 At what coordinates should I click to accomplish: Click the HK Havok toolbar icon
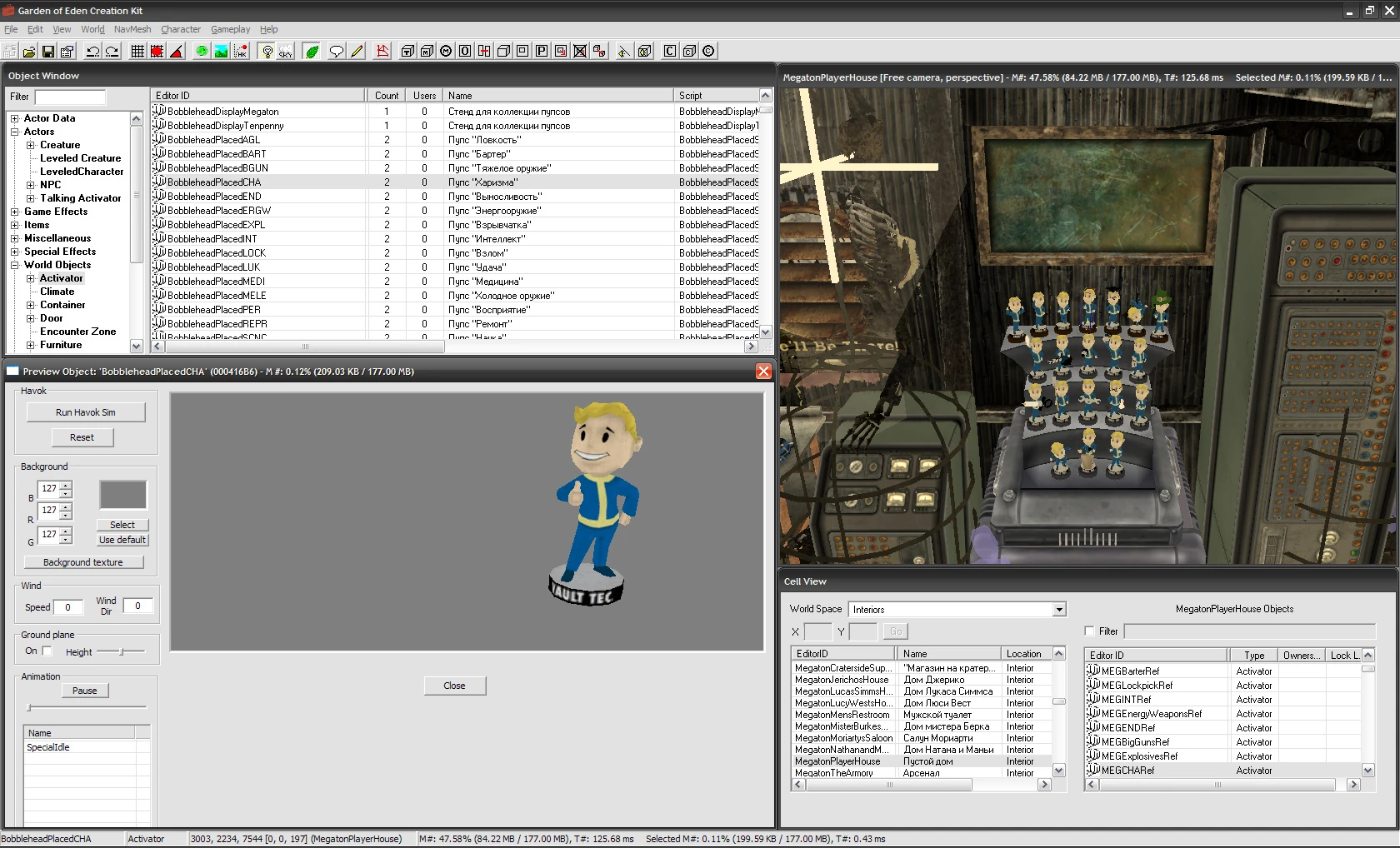(240, 52)
